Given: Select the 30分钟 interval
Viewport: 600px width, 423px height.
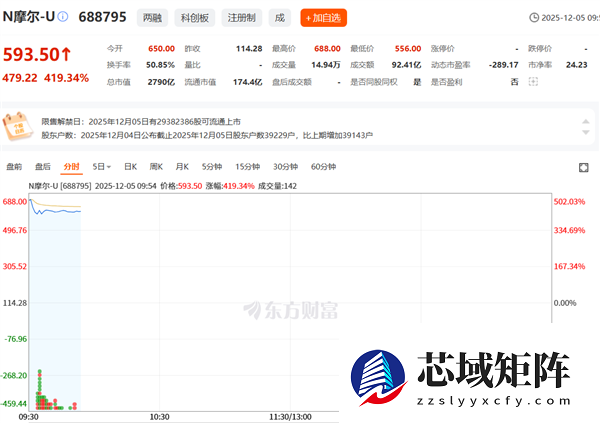Looking at the screenshot, I should (285, 167).
